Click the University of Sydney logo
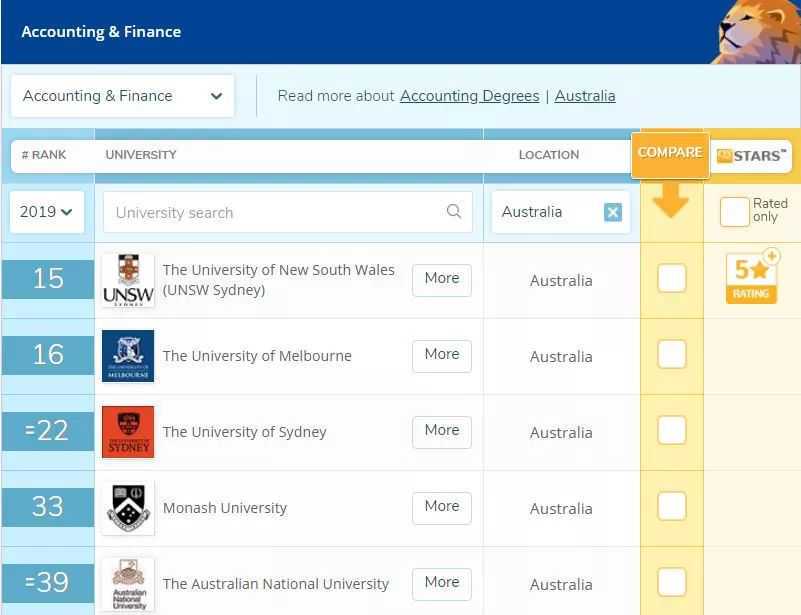 click(x=128, y=432)
